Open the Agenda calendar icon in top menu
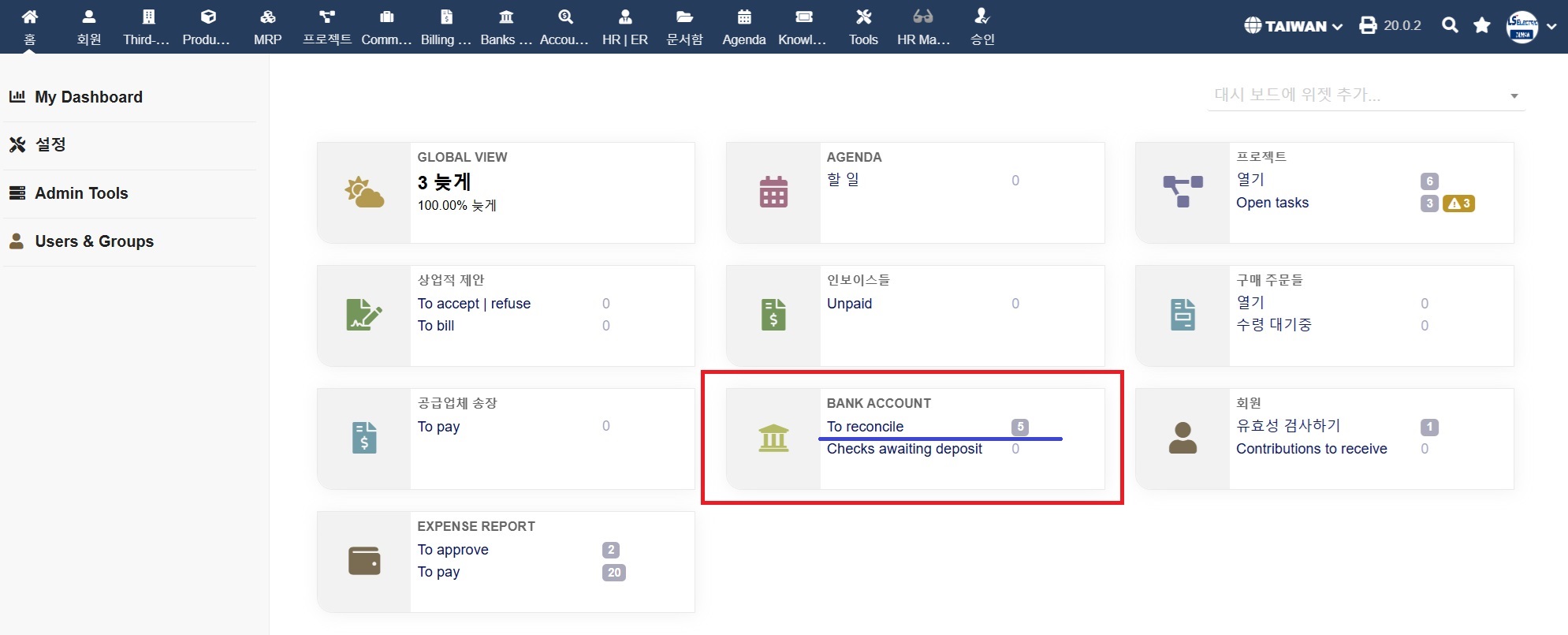1568x635 pixels. [x=743, y=17]
